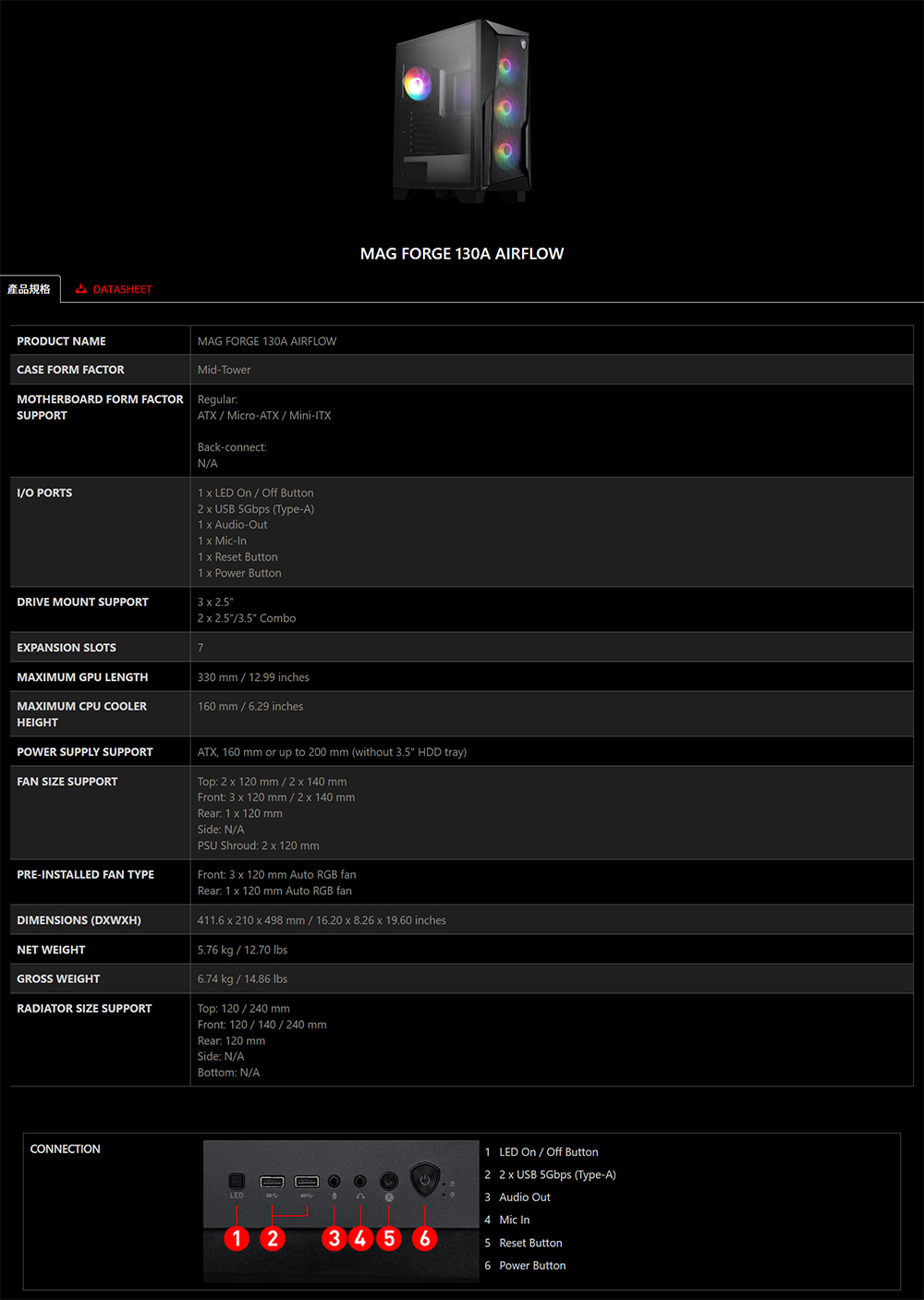
Task: Select the Mid-Tower value
Action: [x=224, y=370]
